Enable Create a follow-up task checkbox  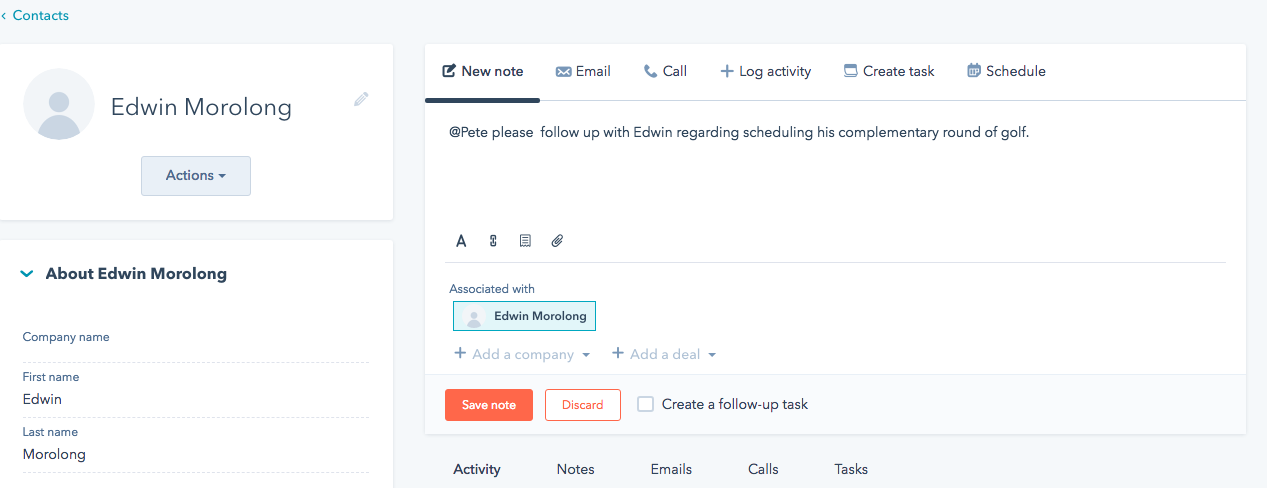646,404
